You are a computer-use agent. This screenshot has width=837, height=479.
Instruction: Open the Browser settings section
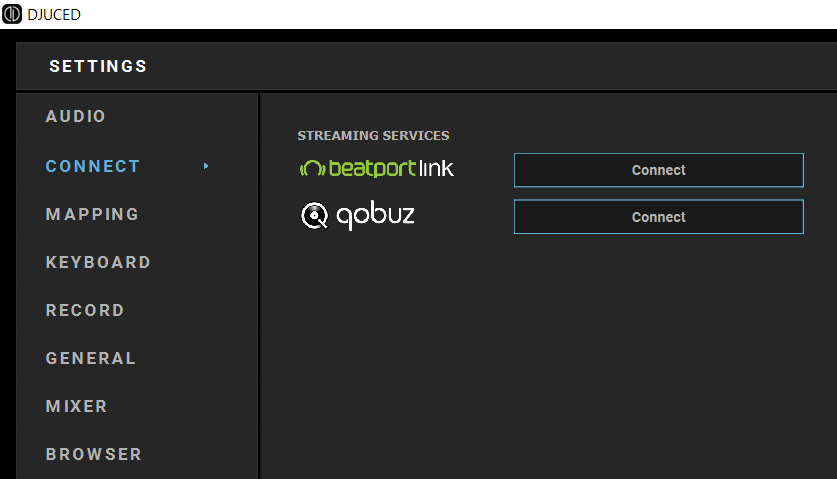tap(94, 454)
